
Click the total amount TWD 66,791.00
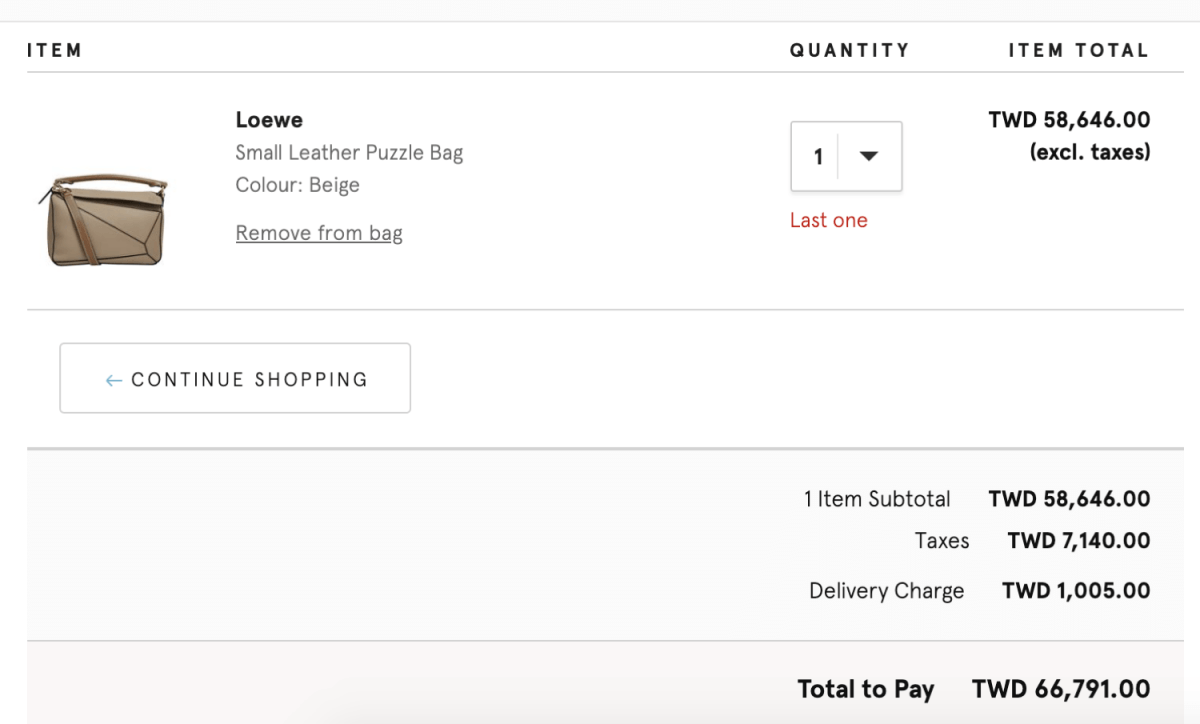coord(1061,689)
